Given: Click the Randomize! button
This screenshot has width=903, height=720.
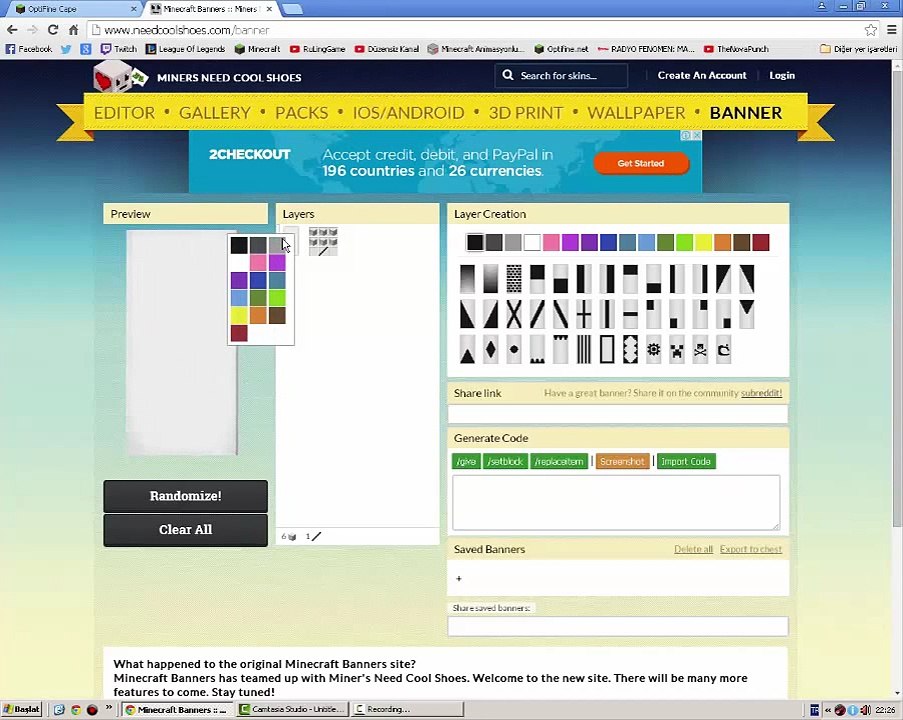Looking at the screenshot, I should [x=185, y=496].
